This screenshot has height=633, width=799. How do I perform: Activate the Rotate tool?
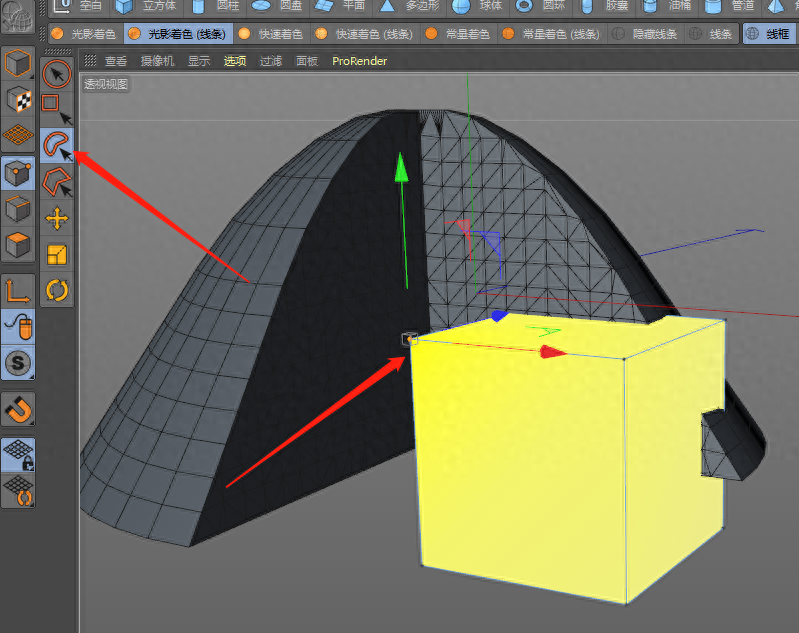57,291
